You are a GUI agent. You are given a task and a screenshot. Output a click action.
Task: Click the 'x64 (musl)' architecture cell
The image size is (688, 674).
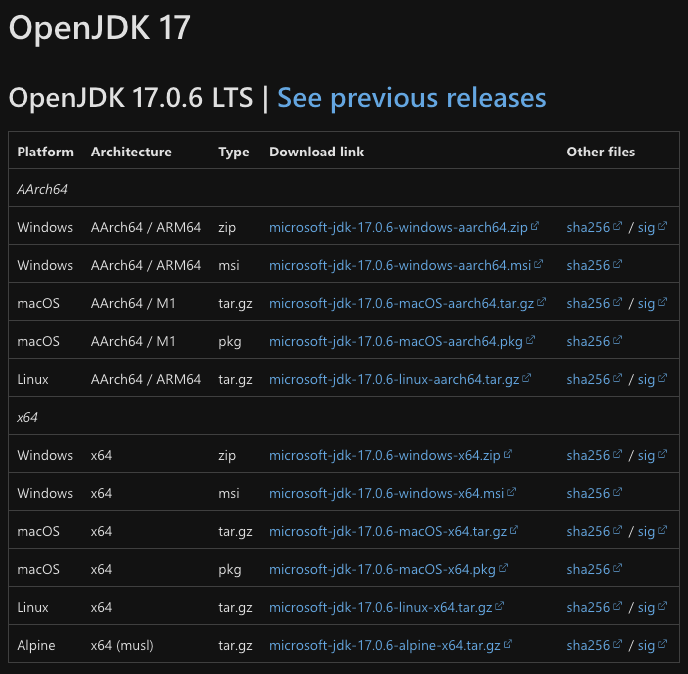click(122, 645)
